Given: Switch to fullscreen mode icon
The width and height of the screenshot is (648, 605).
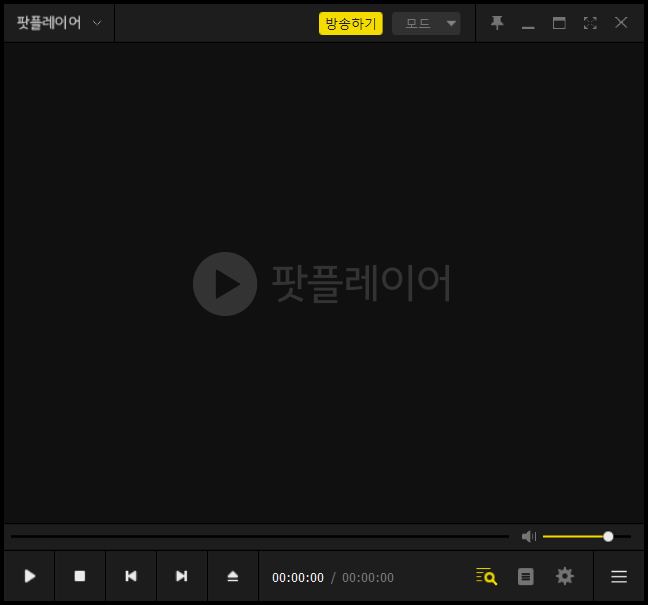Looking at the screenshot, I should pyautogui.click(x=590, y=23).
